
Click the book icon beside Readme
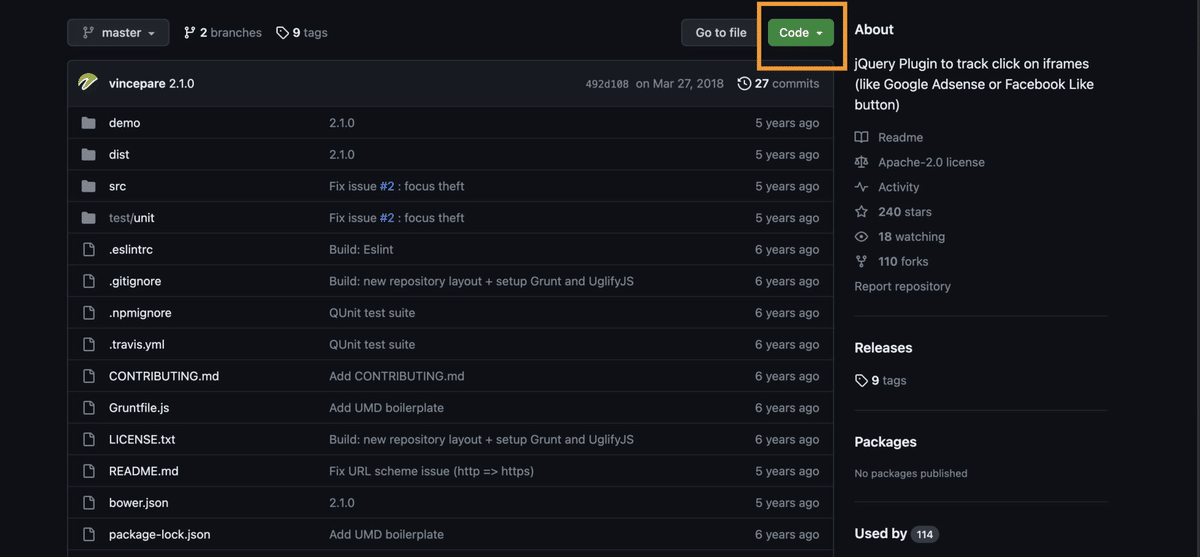coord(862,137)
